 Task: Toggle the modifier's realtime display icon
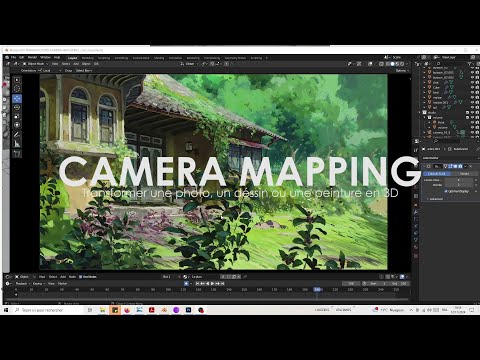455,166
